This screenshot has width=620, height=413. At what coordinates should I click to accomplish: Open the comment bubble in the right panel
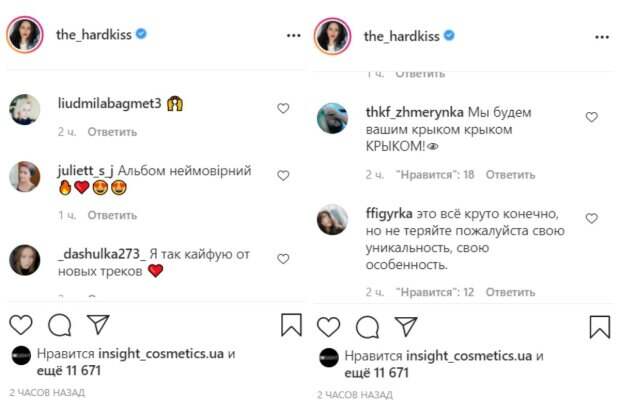pos(367,325)
